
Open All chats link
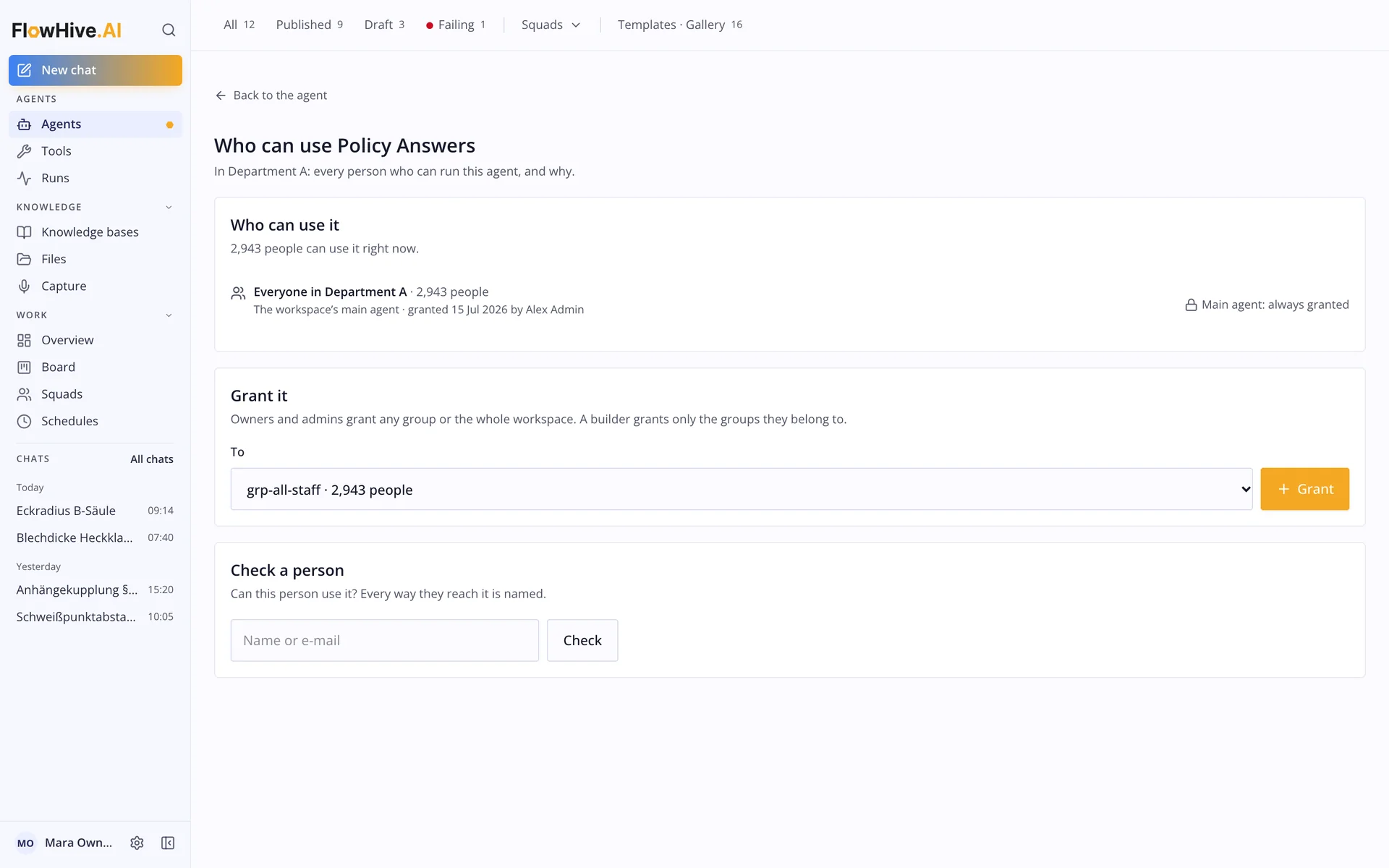152,459
